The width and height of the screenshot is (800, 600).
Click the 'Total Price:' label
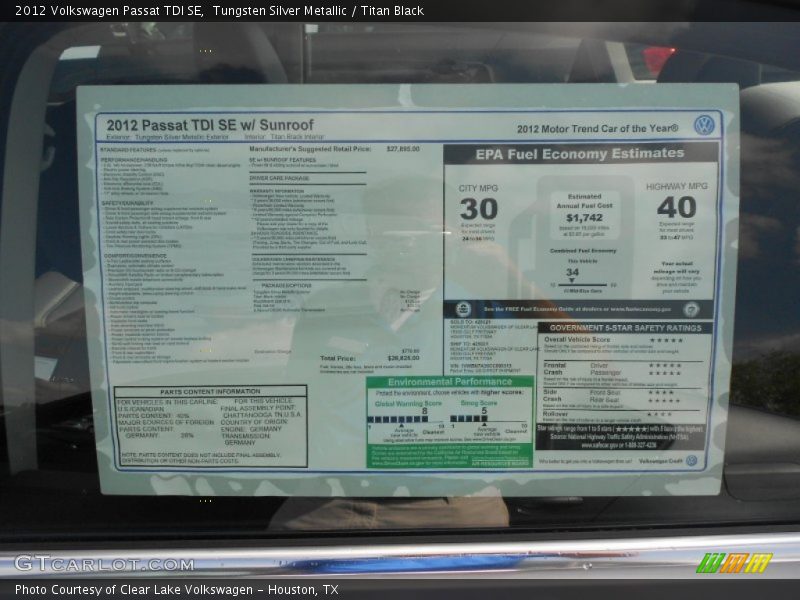tap(337, 358)
